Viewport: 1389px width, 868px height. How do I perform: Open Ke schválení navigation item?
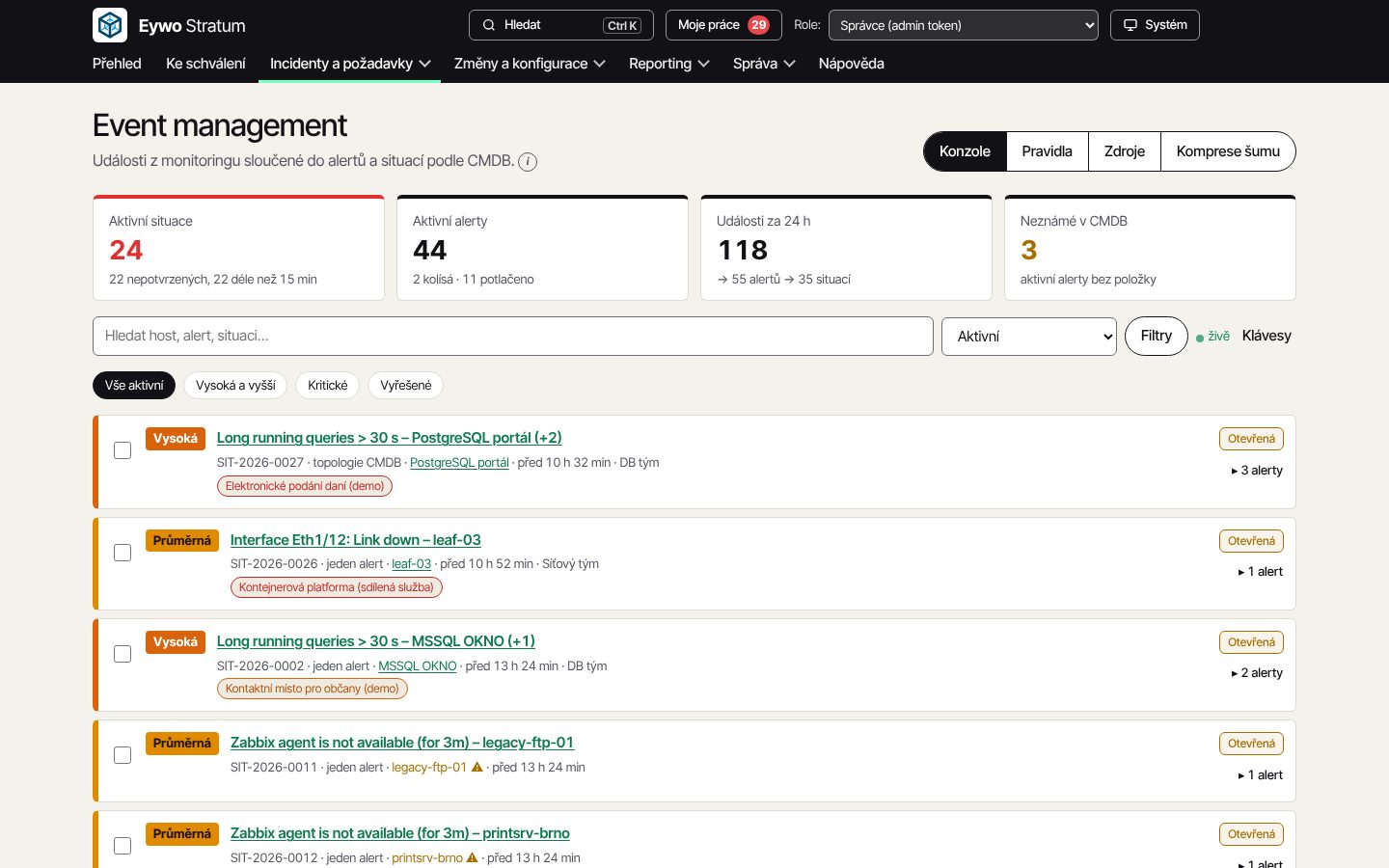tap(205, 64)
